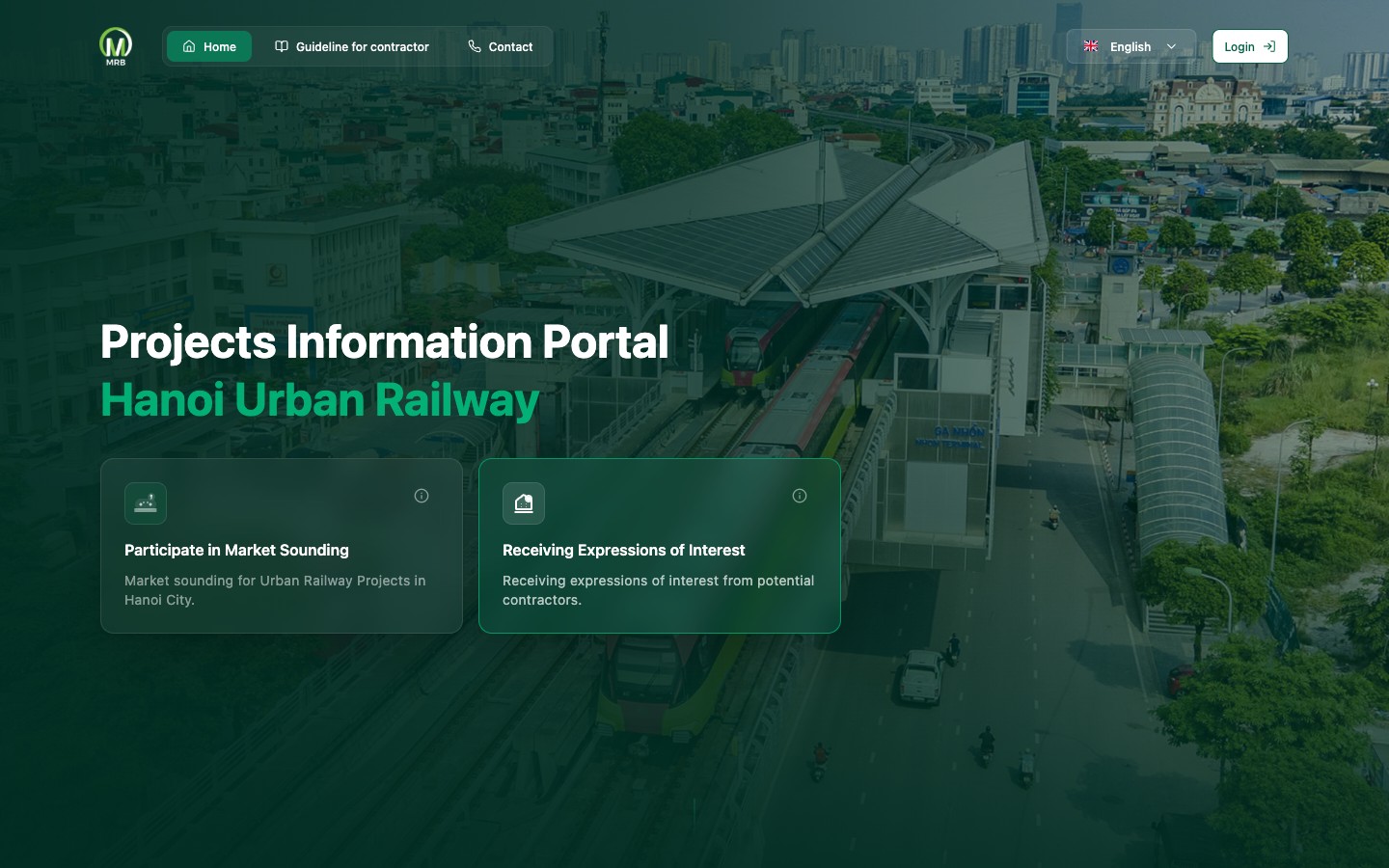This screenshot has height=868, width=1389.
Task: Open the Contact page
Action: [500, 46]
